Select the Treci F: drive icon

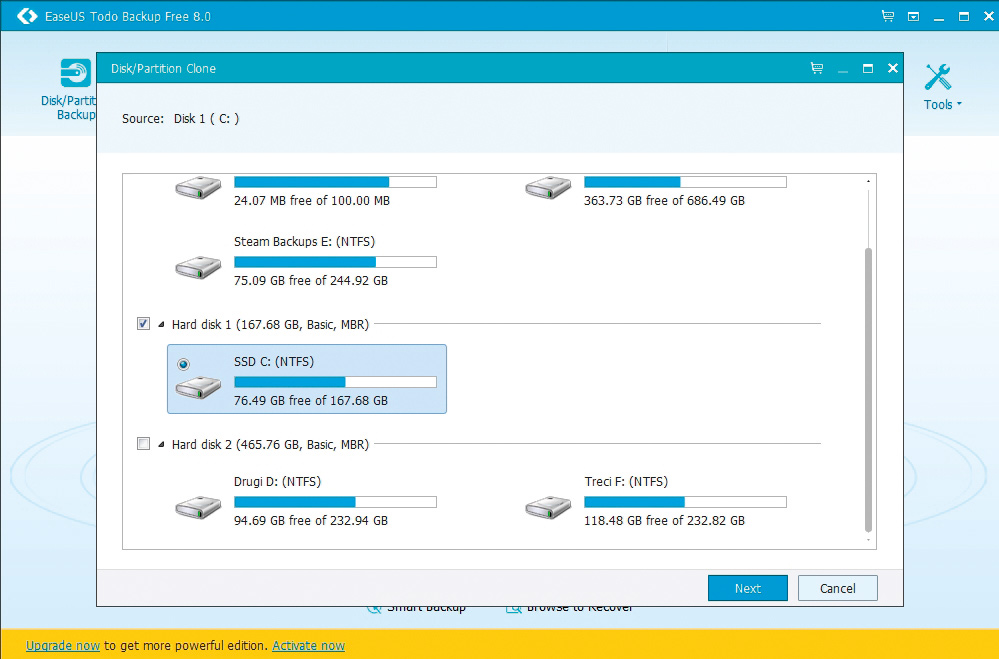click(548, 507)
